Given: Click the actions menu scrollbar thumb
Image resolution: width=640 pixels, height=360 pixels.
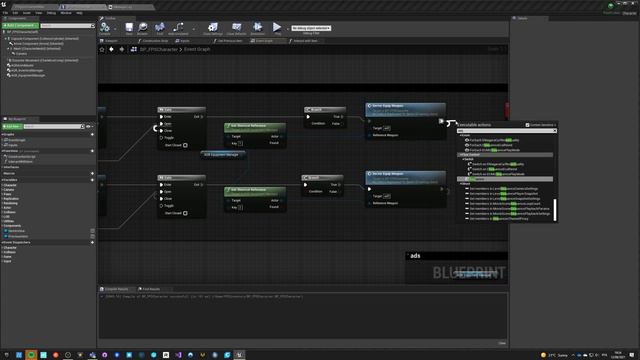Looking at the screenshot, I should coord(555,210).
